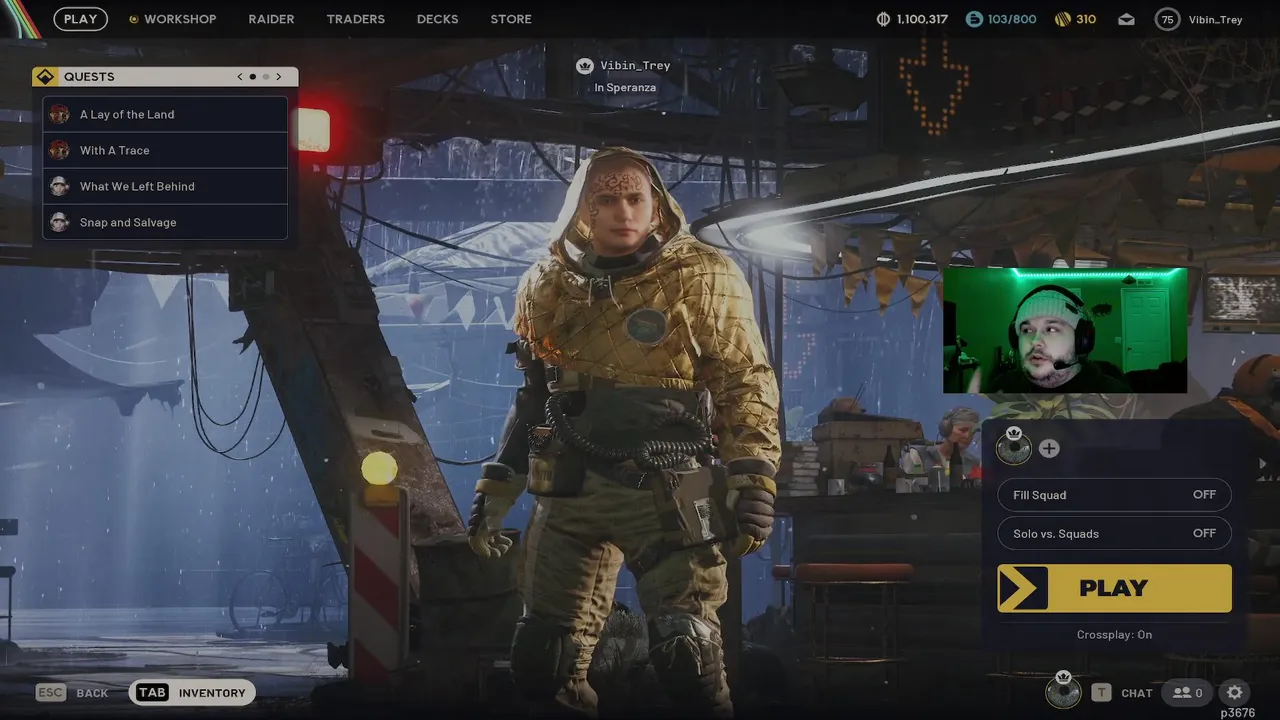Click the crown icon beside Vibin_Trey nameplate

coord(585,66)
